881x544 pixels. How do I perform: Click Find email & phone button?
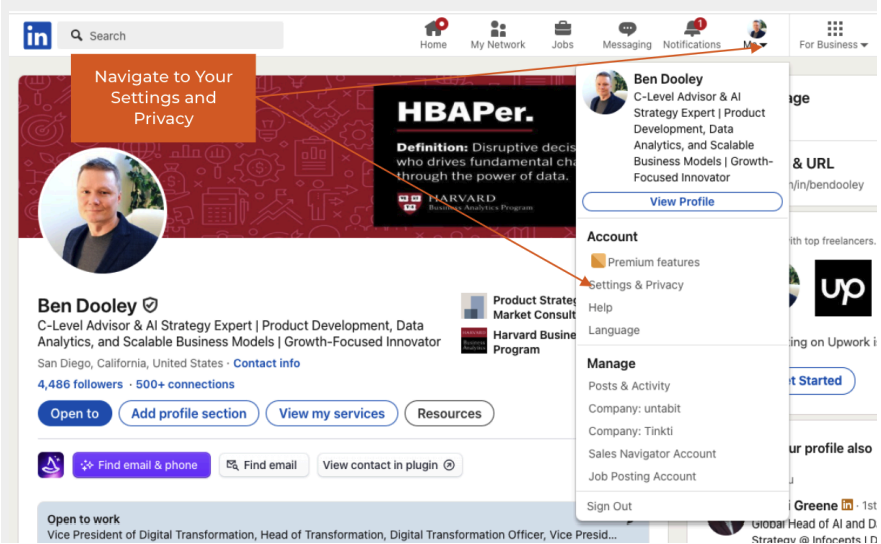click(142, 465)
